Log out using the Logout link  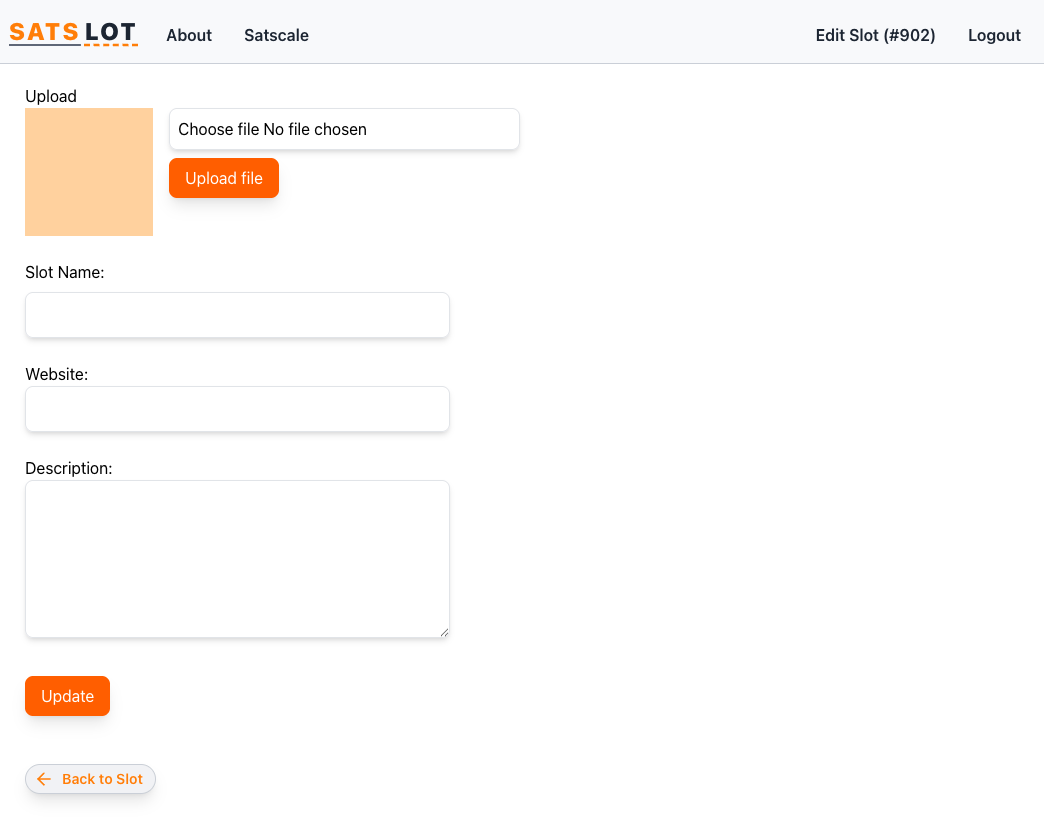click(x=994, y=35)
